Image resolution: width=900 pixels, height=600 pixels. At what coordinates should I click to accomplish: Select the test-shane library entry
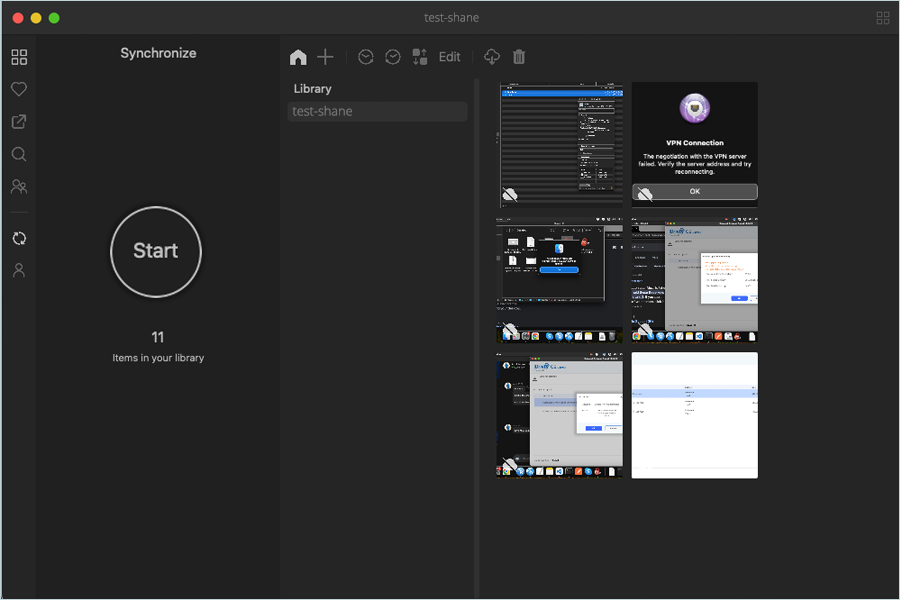[x=377, y=111]
